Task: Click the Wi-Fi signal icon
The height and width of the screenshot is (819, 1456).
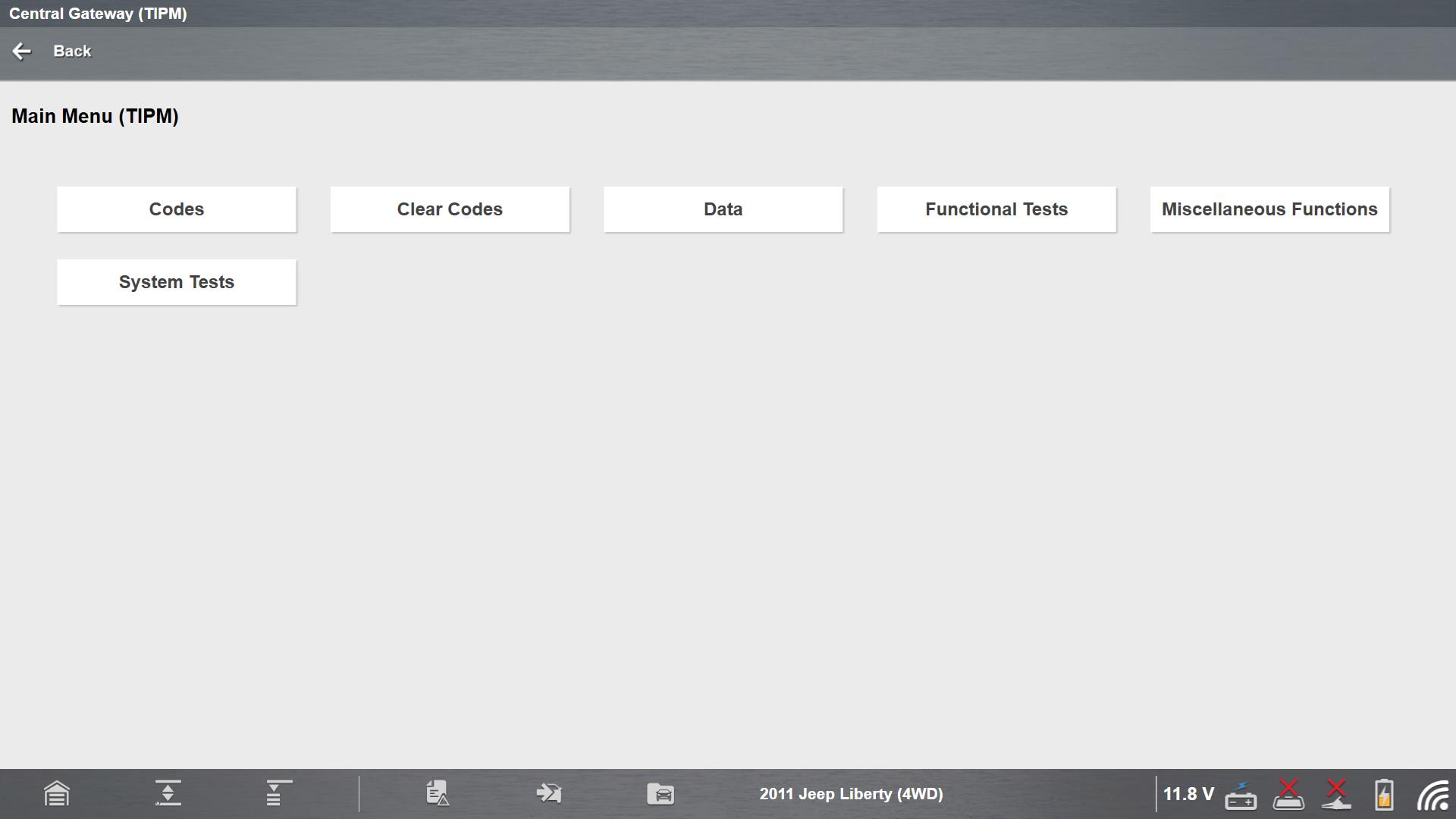Action: click(1432, 795)
